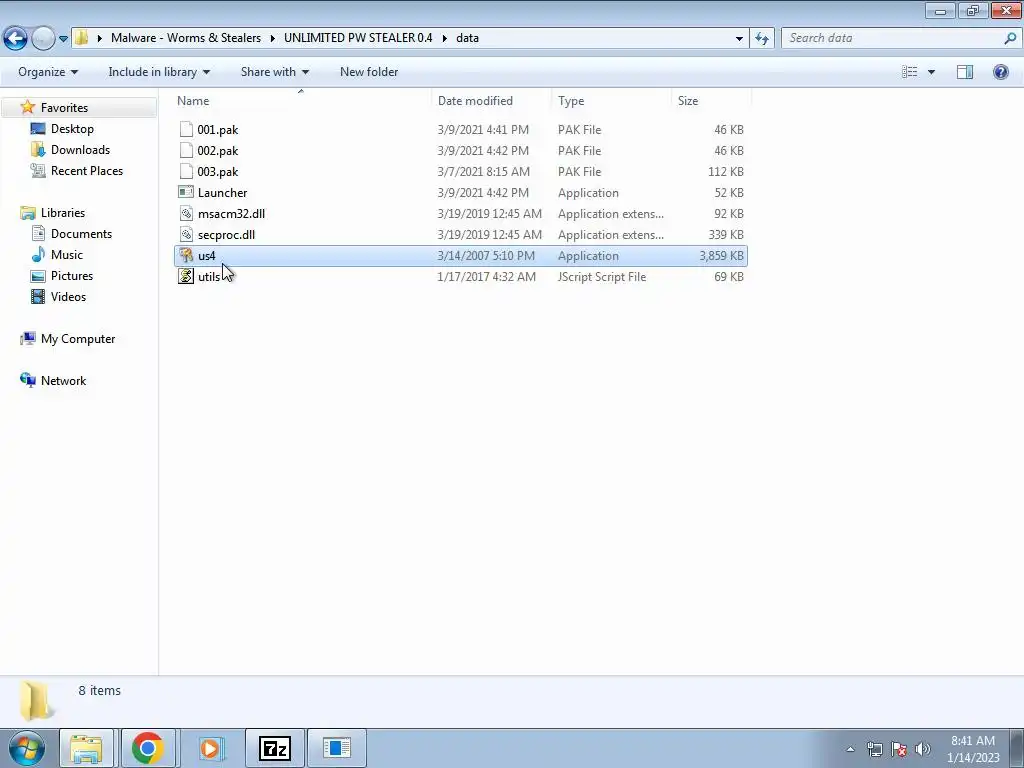Select the utils JScript file icon

coord(186,276)
